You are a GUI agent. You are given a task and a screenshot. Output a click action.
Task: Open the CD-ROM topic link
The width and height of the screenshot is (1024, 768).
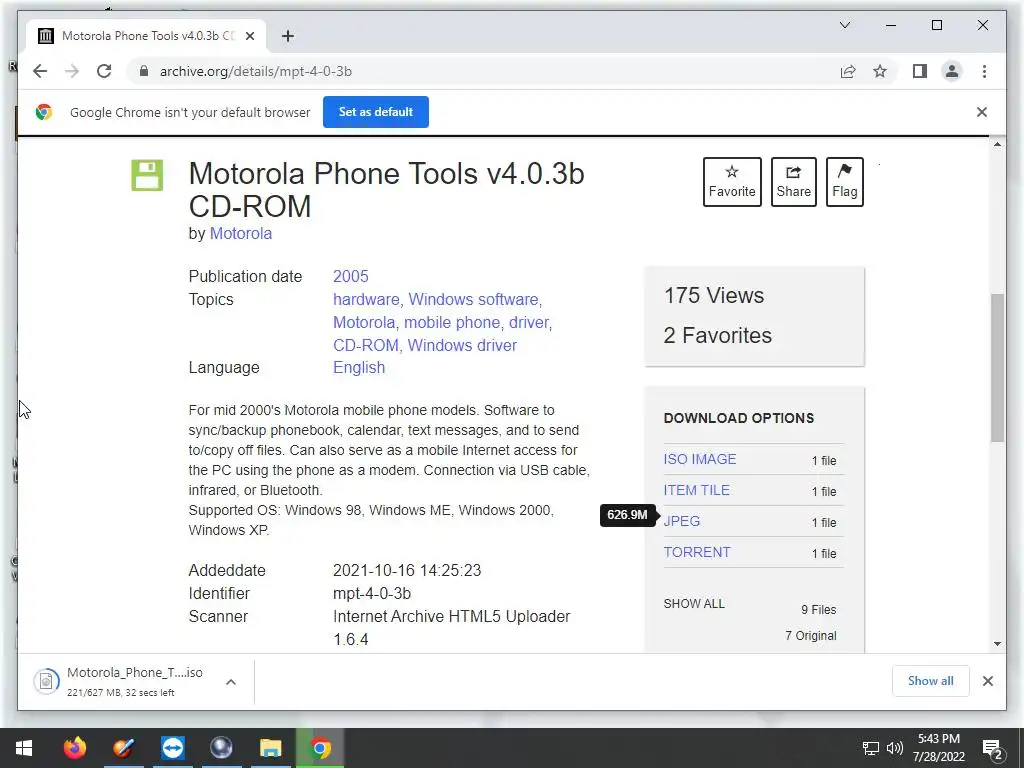(x=368, y=345)
